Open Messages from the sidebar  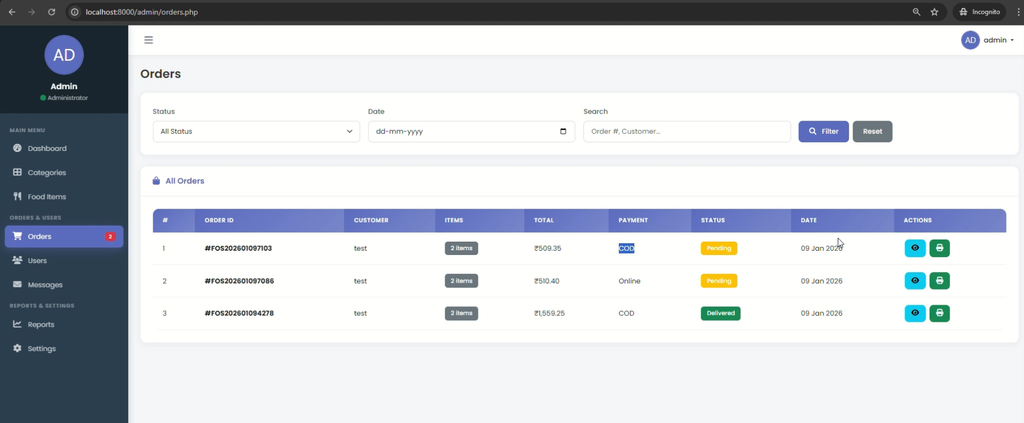coord(64,285)
